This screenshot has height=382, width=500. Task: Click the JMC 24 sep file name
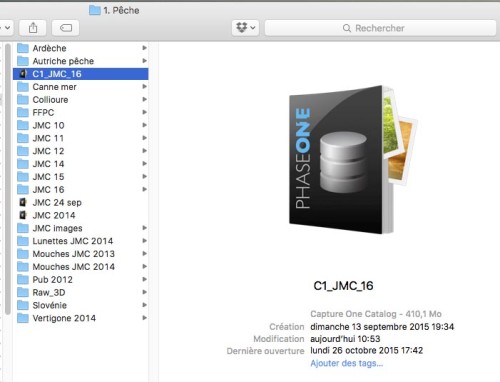click(57, 202)
